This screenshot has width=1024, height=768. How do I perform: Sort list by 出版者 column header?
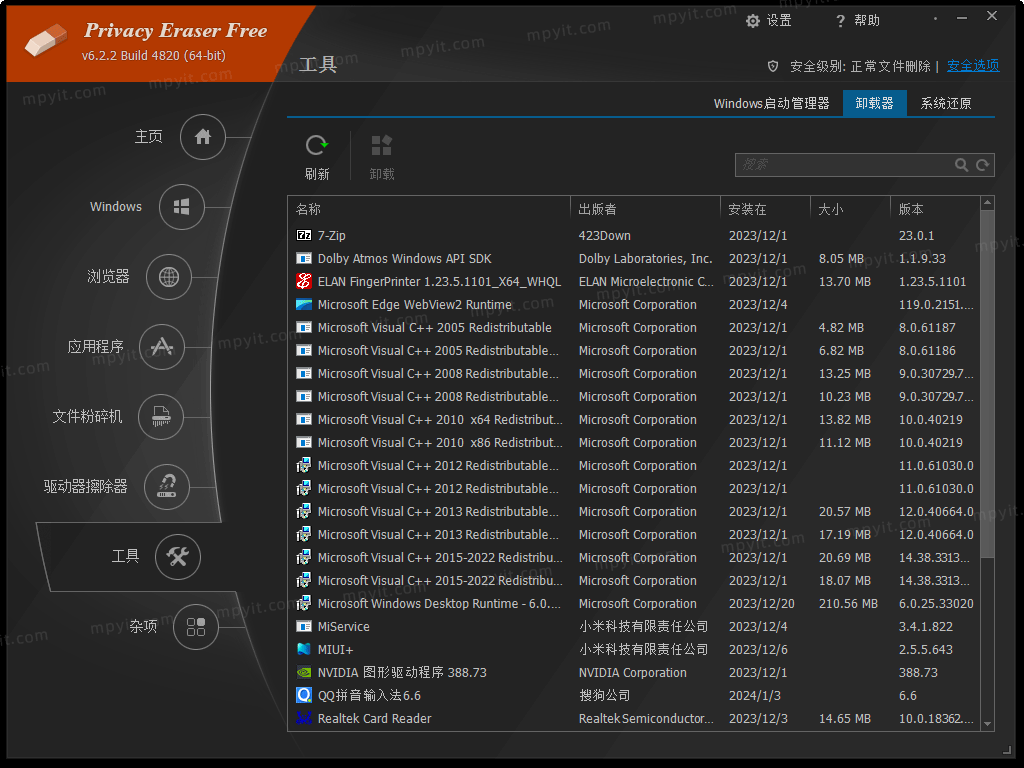click(x=645, y=209)
